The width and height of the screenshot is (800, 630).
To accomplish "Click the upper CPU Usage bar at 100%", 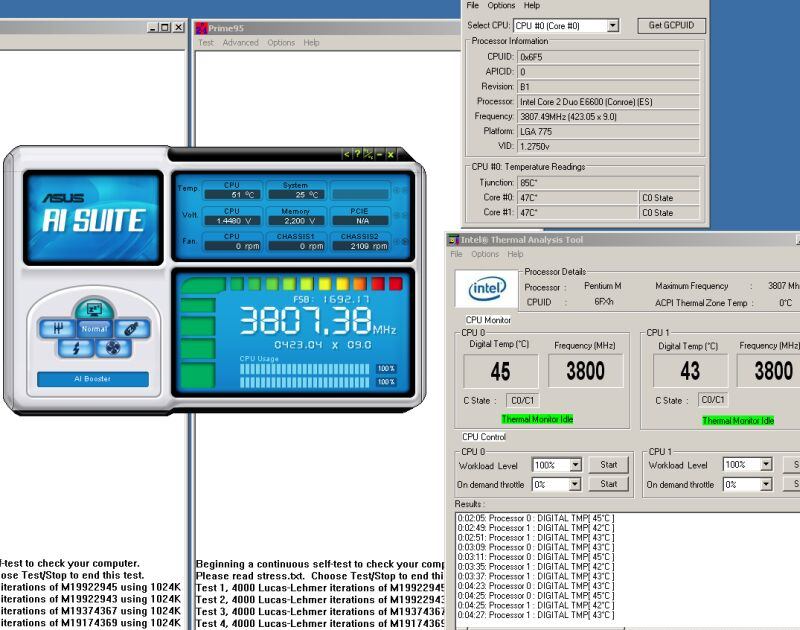I will (305, 368).
